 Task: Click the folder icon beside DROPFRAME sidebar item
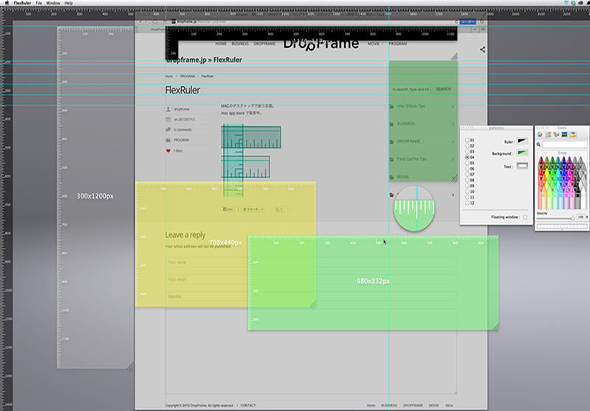tap(392, 142)
